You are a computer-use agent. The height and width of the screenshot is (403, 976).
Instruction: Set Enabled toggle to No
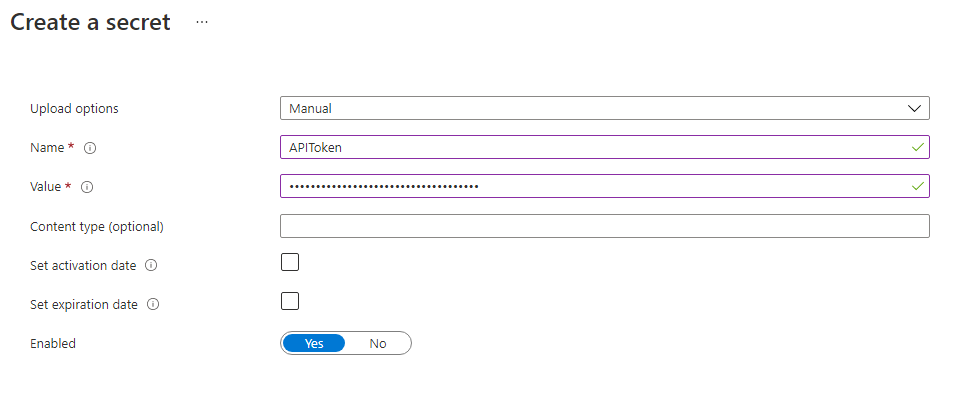[x=378, y=343]
